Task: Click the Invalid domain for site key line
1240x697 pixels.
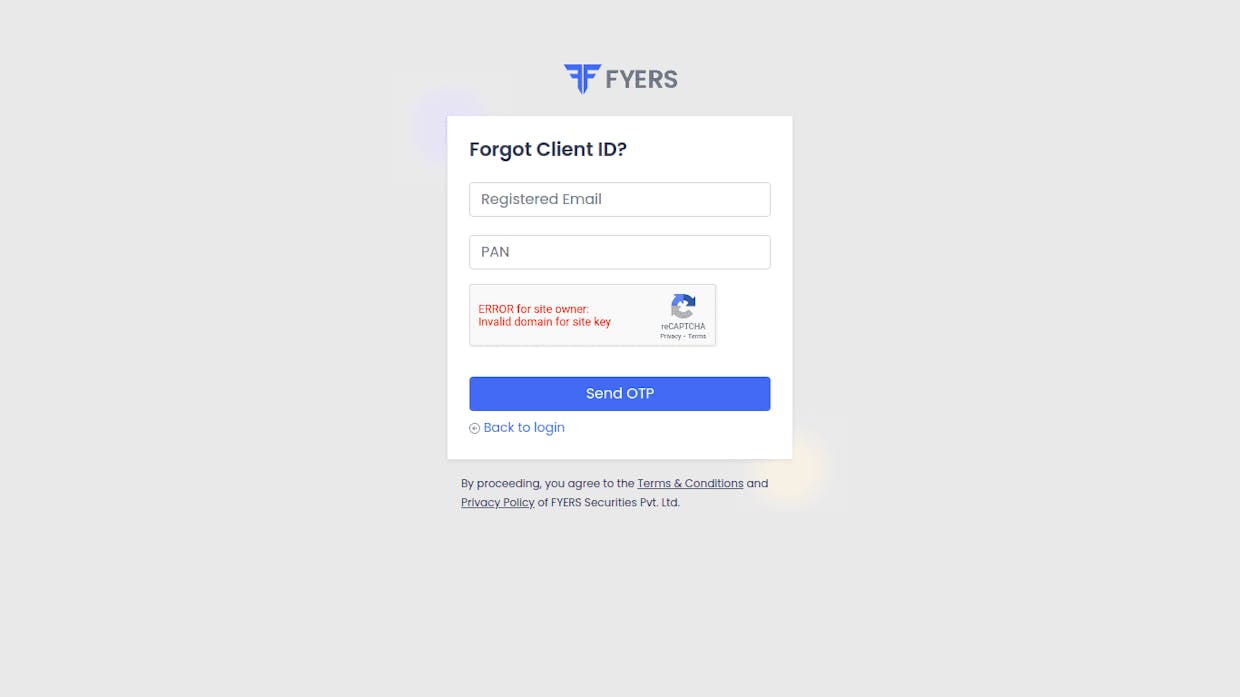Action: pos(545,322)
